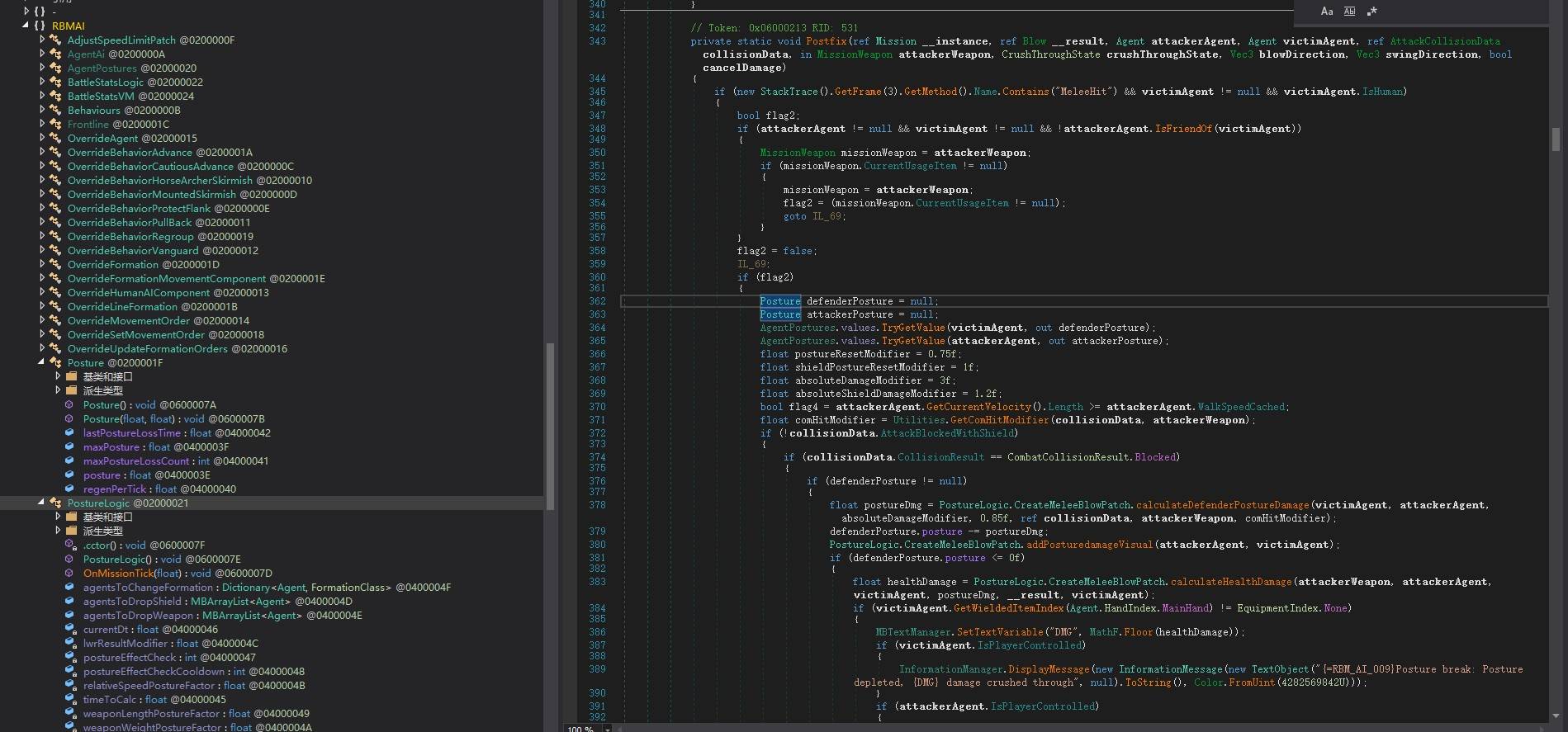Expand BattleStatsLogic class node
Viewport: 1568px width, 732px height.
pos(42,82)
